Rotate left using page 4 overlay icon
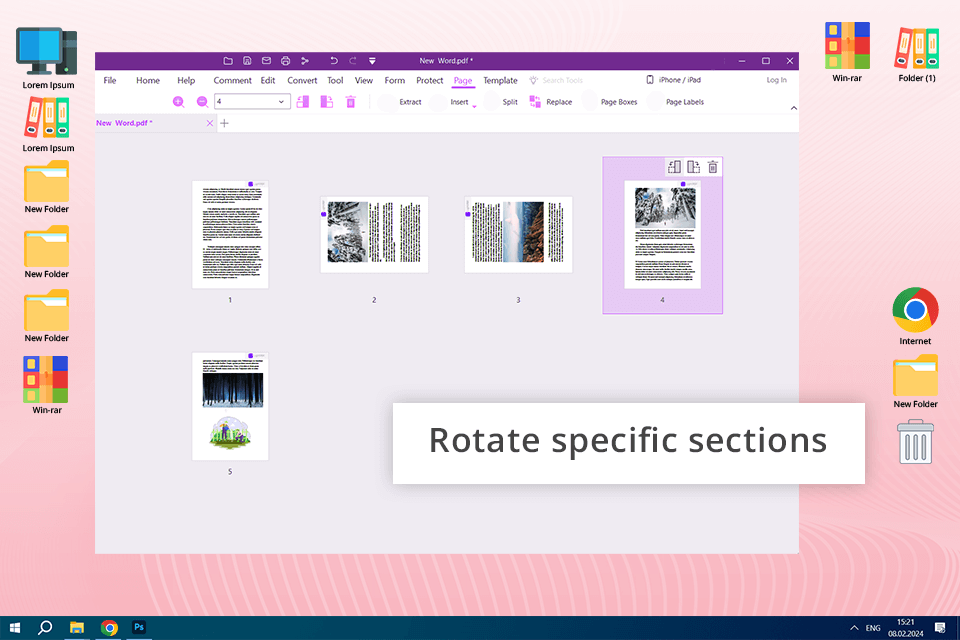The height and width of the screenshot is (640, 960). pos(674,167)
